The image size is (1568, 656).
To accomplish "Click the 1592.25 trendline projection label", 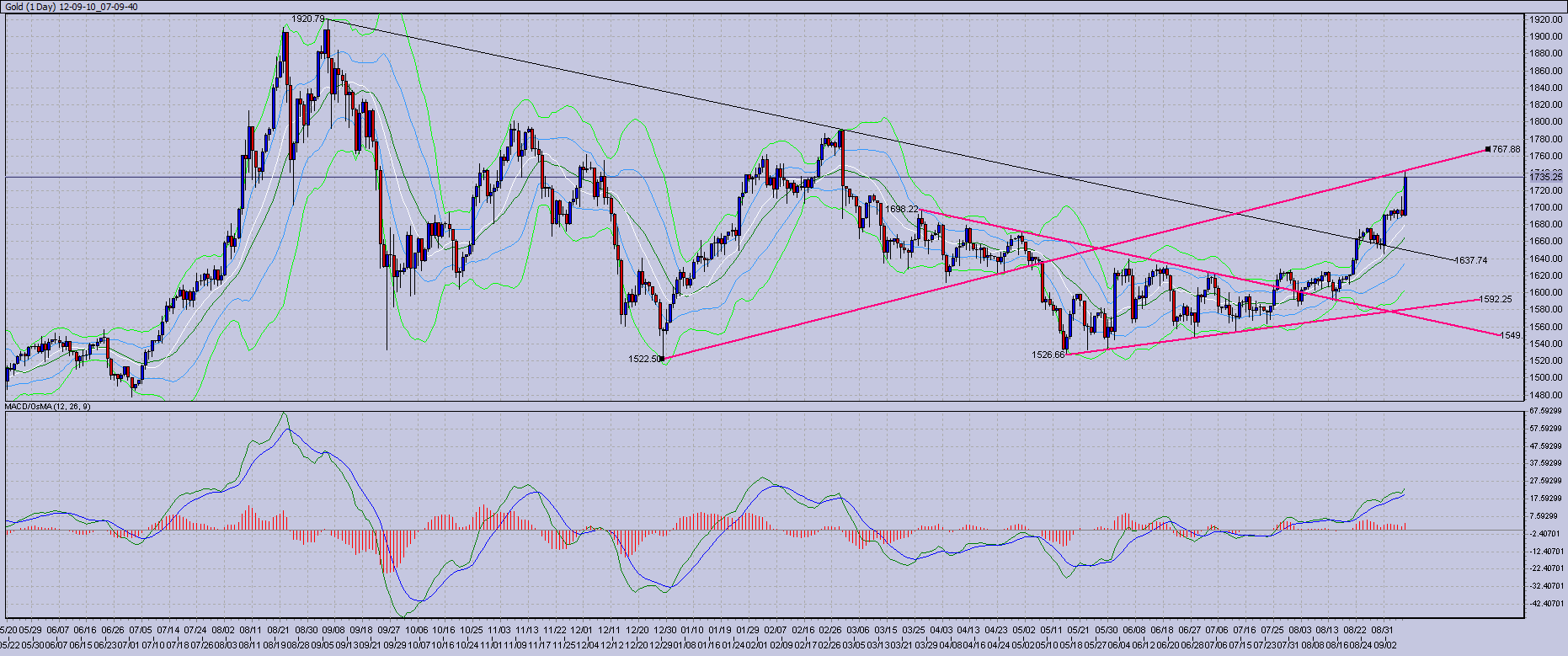I will pyautogui.click(x=1496, y=299).
